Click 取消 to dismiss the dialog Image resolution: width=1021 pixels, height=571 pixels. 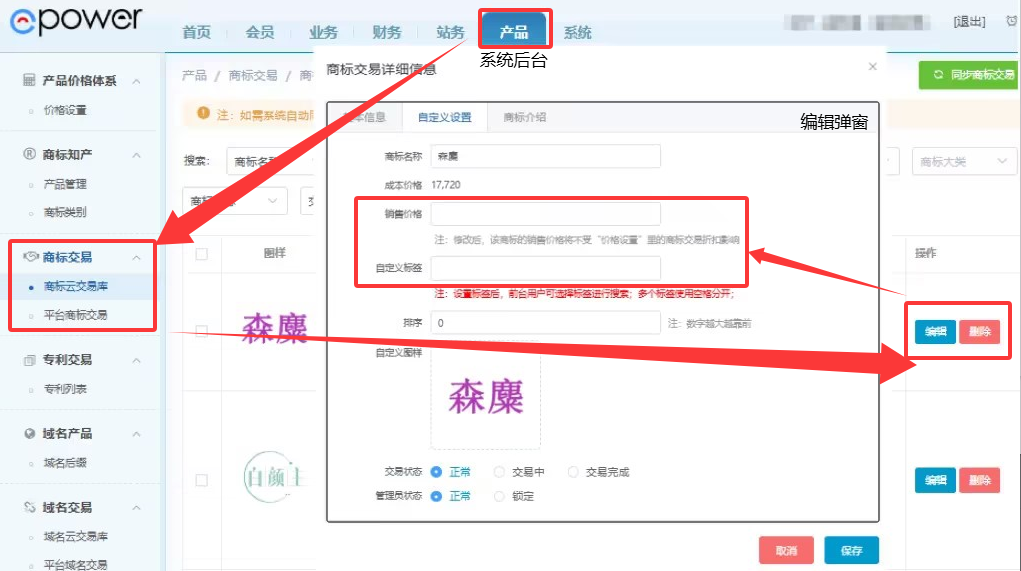point(786,551)
